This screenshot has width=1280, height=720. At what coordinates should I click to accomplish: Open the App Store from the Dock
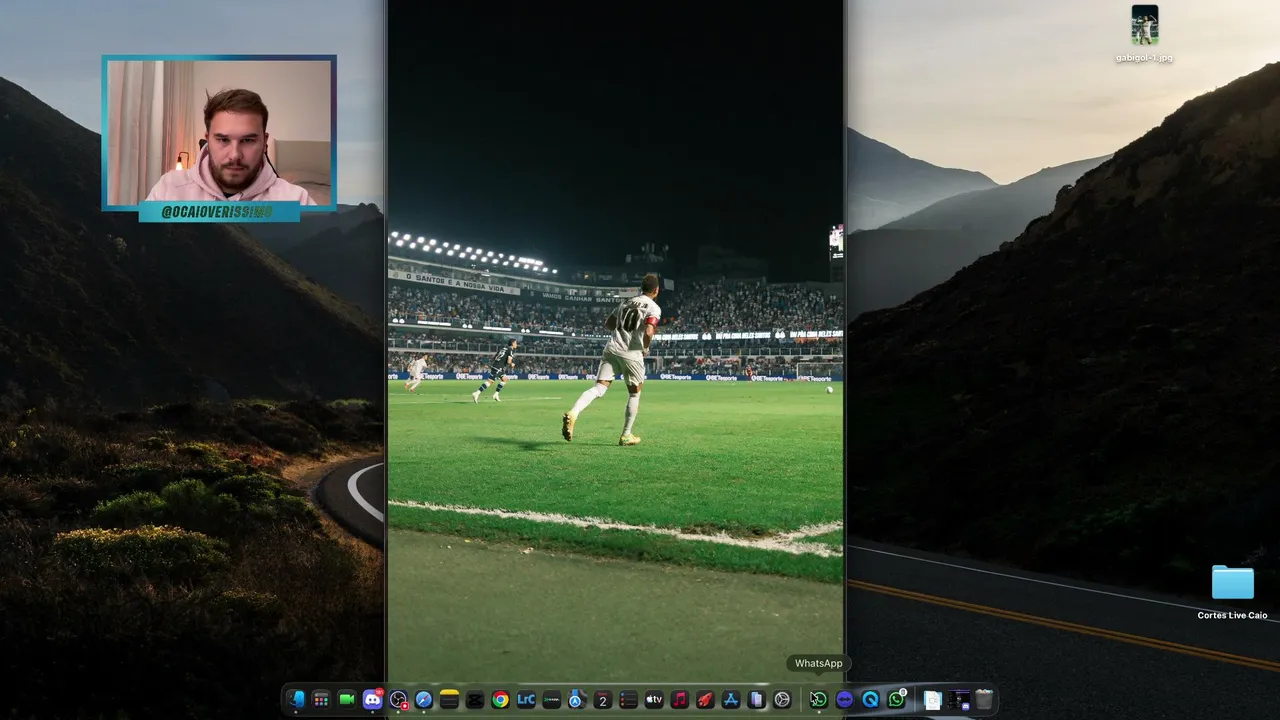pyautogui.click(x=731, y=700)
